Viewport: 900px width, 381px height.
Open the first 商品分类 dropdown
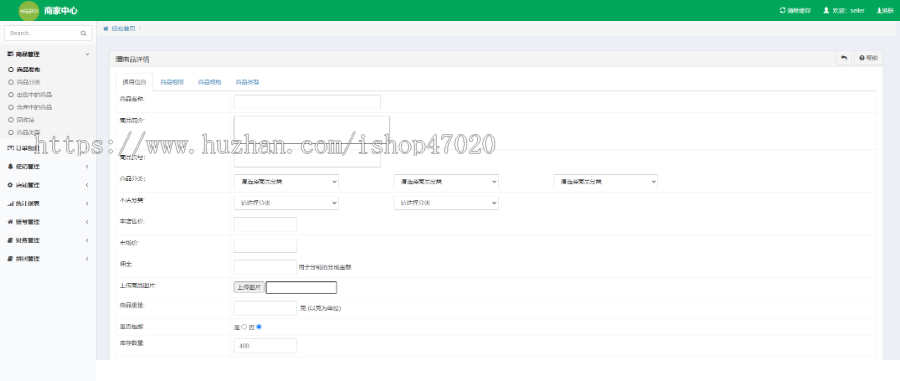[x=286, y=181]
